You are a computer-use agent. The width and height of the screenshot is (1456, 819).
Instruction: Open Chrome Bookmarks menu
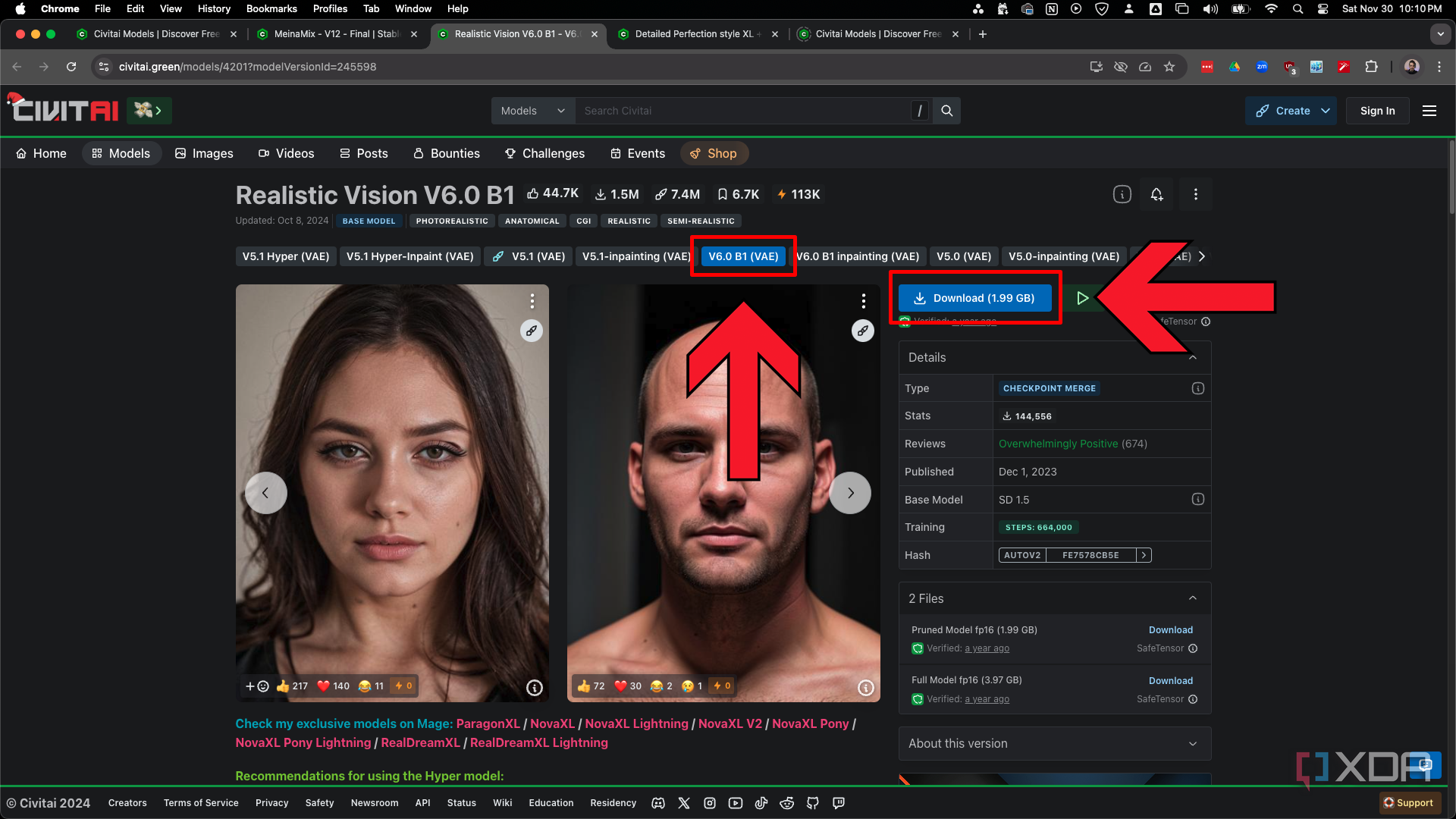271,8
